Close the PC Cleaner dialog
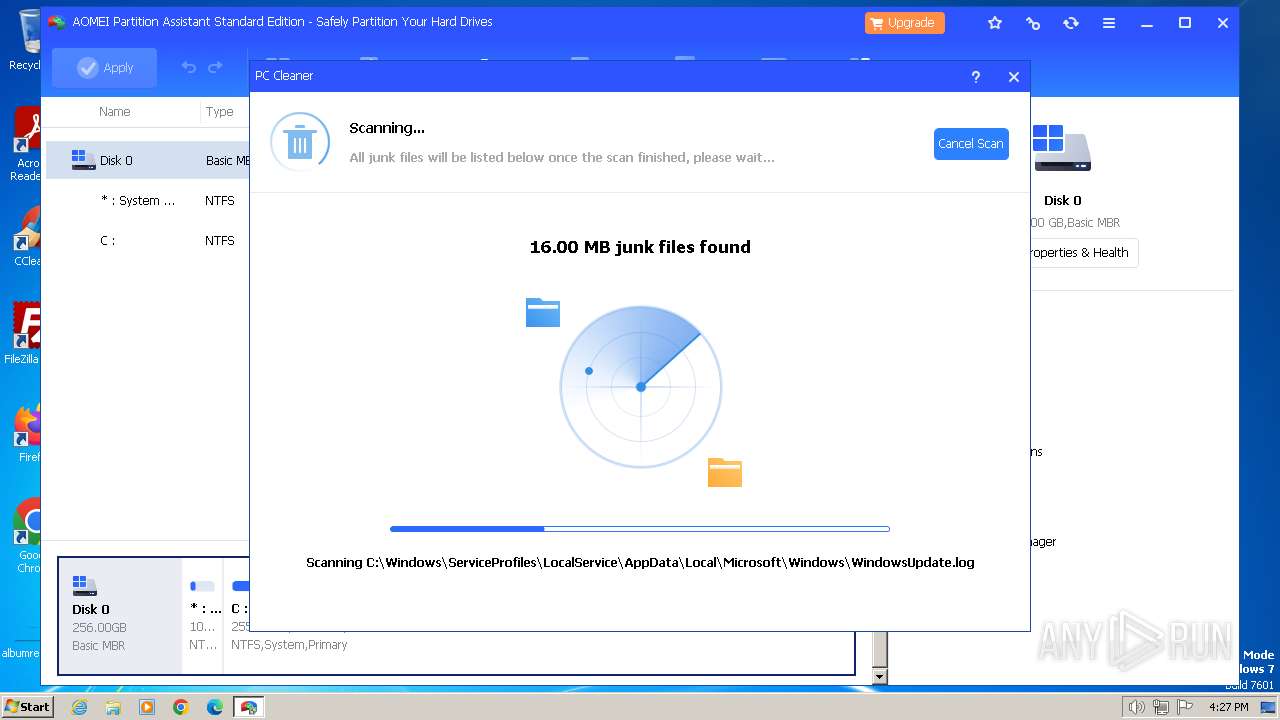The height and width of the screenshot is (720, 1280). pos(1014,77)
